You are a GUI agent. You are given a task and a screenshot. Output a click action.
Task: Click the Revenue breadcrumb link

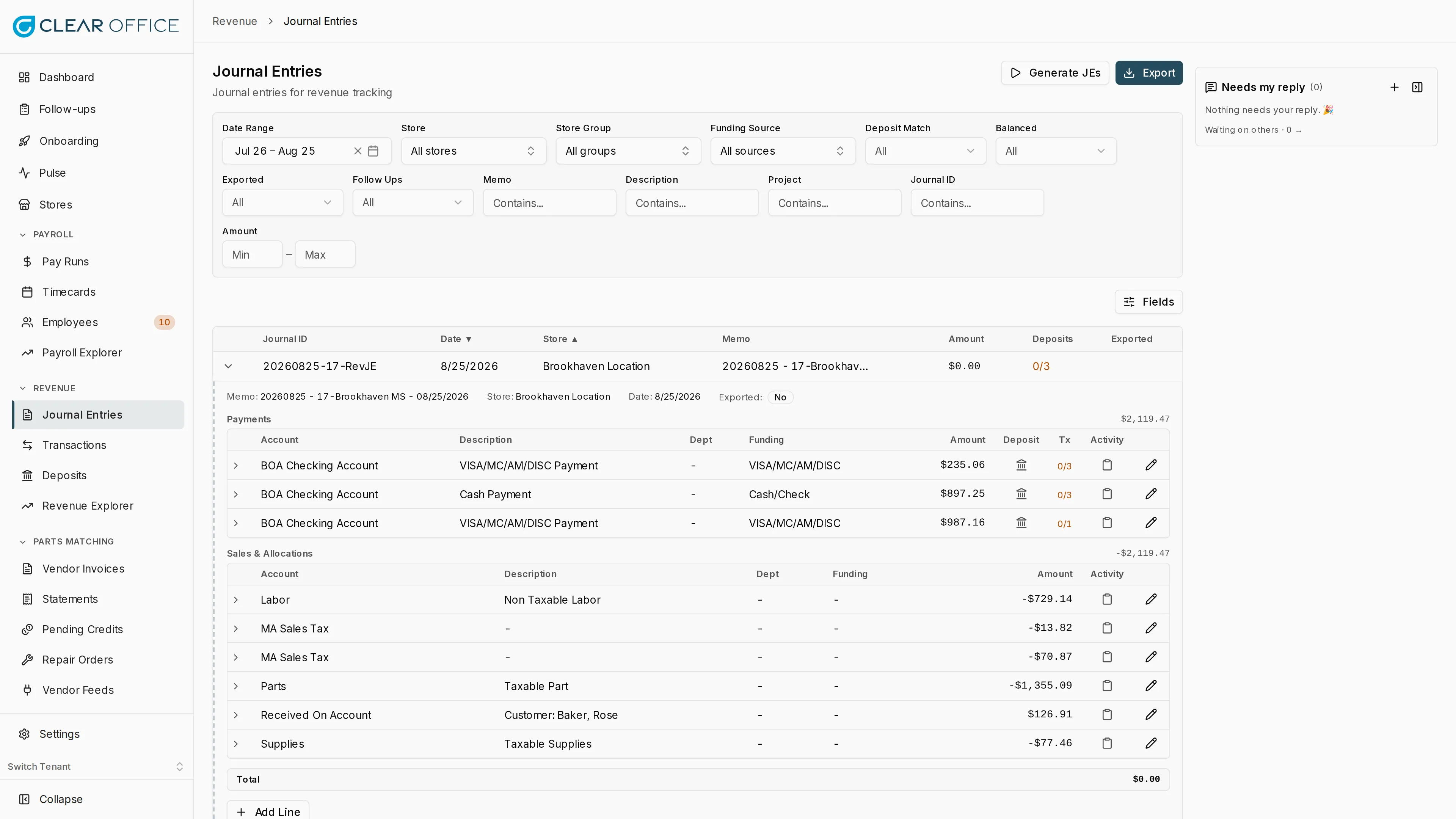coord(235,22)
